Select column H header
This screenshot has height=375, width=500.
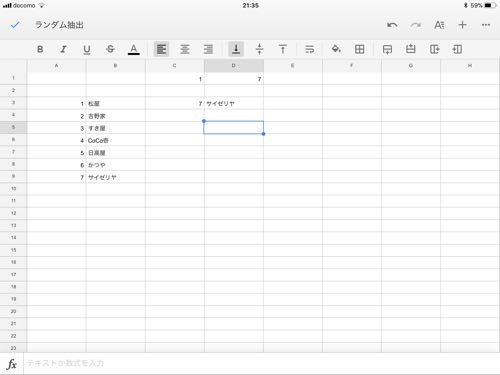pos(470,66)
